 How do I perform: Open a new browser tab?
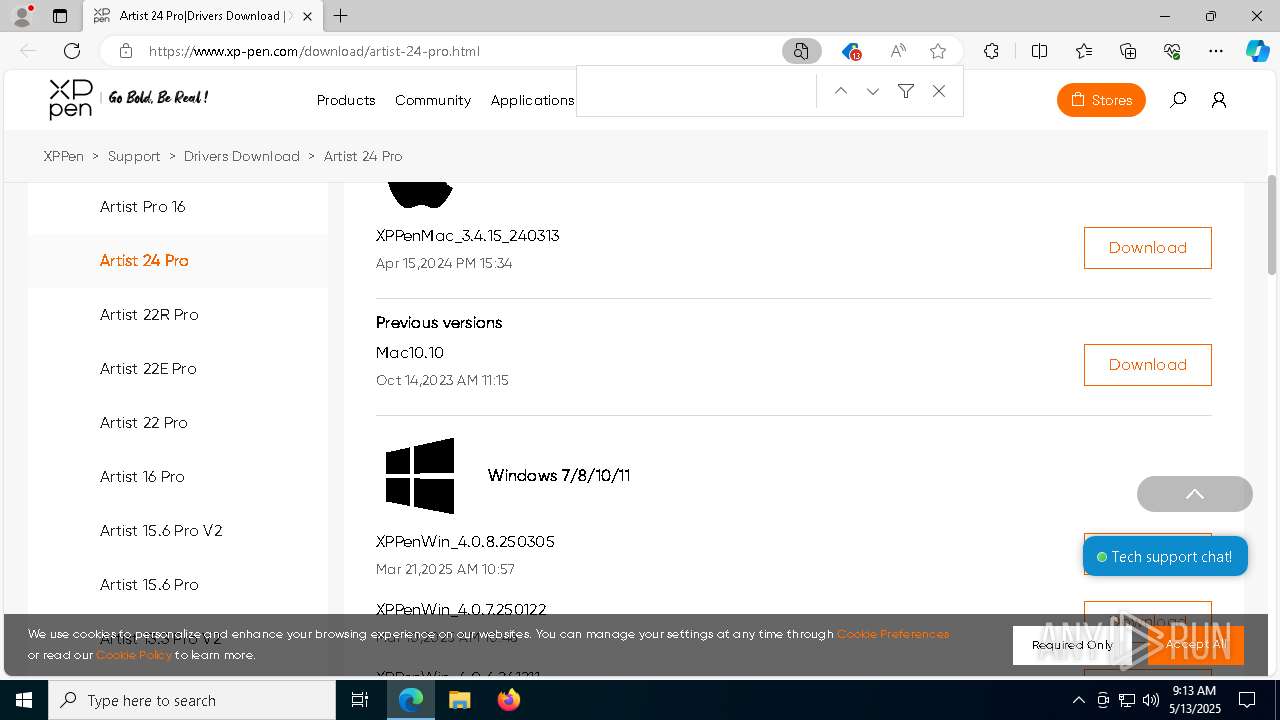(x=341, y=16)
